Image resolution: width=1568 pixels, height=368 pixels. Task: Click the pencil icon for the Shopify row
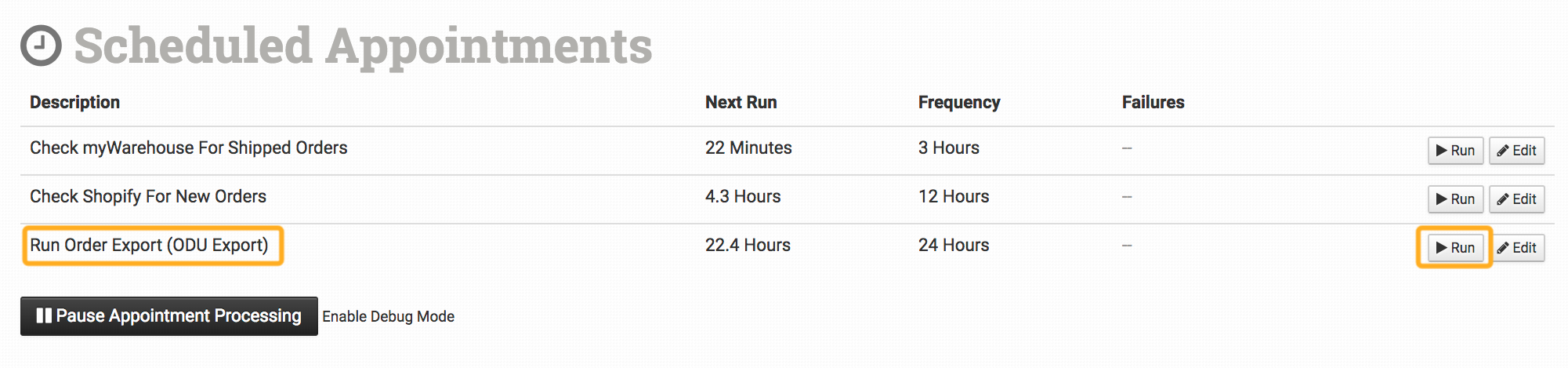[x=1503, y=199]
